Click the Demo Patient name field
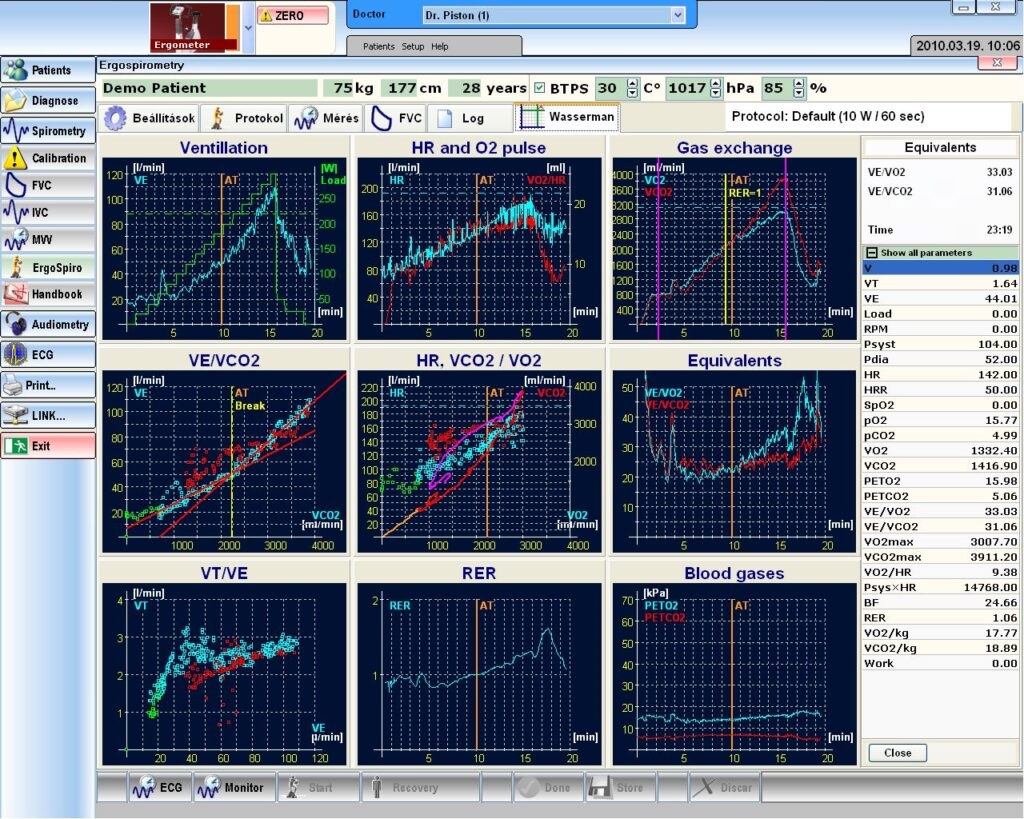1024x819 pixels. click(x=209, y=88)
